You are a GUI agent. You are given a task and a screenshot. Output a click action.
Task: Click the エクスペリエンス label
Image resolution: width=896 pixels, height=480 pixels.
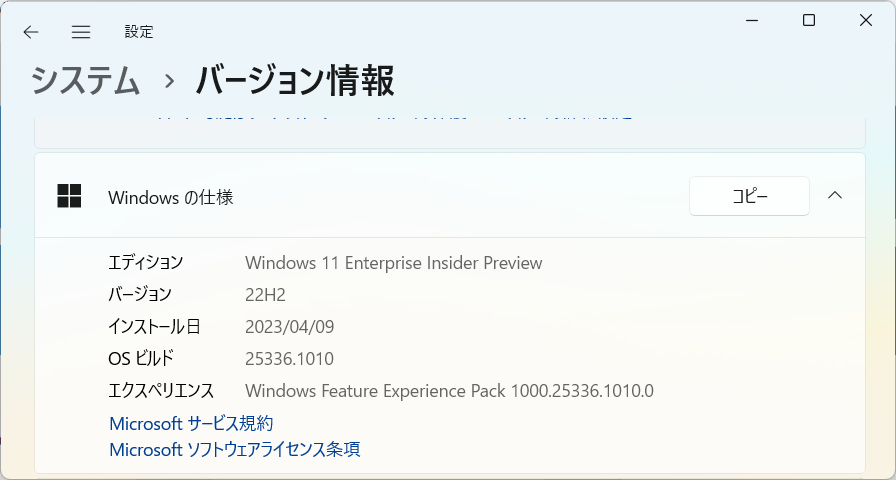point(161,391)
